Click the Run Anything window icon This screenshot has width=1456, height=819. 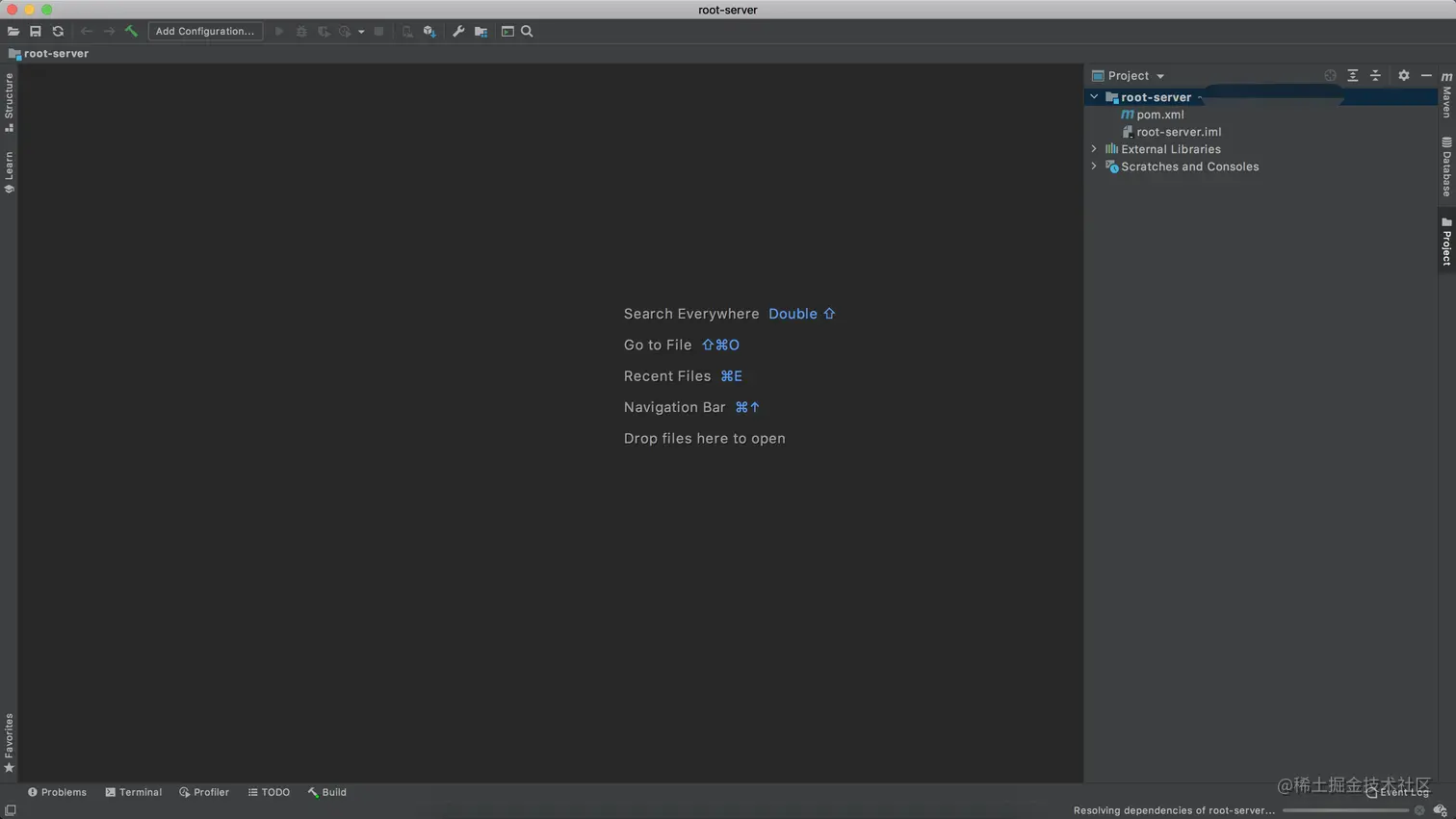click(507, 32)
